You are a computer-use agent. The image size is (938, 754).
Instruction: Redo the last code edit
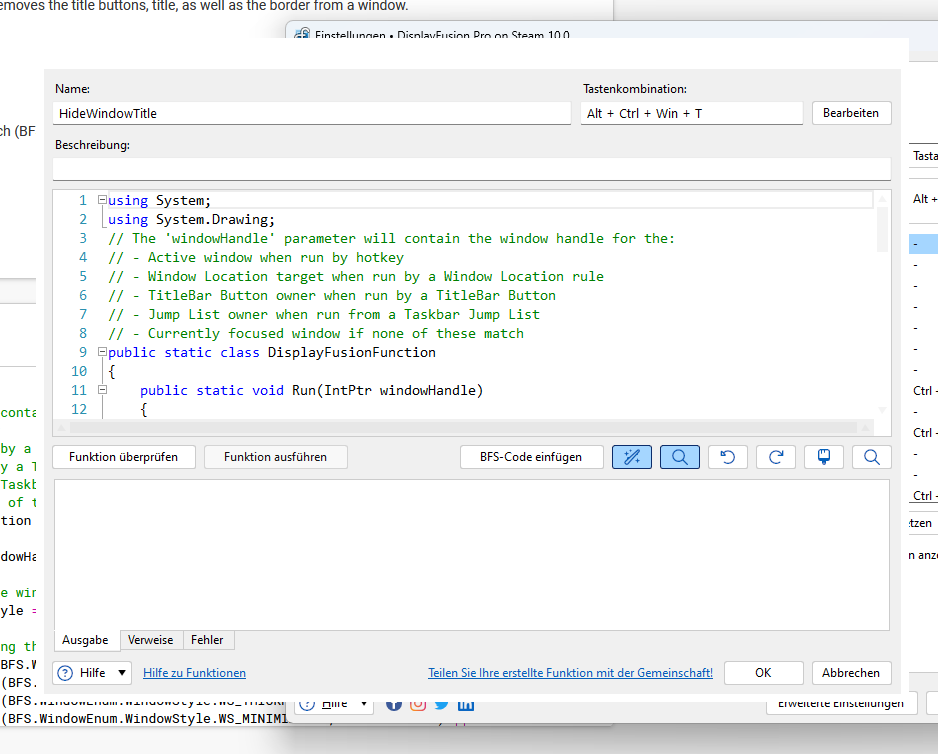(x=776, y=457)
